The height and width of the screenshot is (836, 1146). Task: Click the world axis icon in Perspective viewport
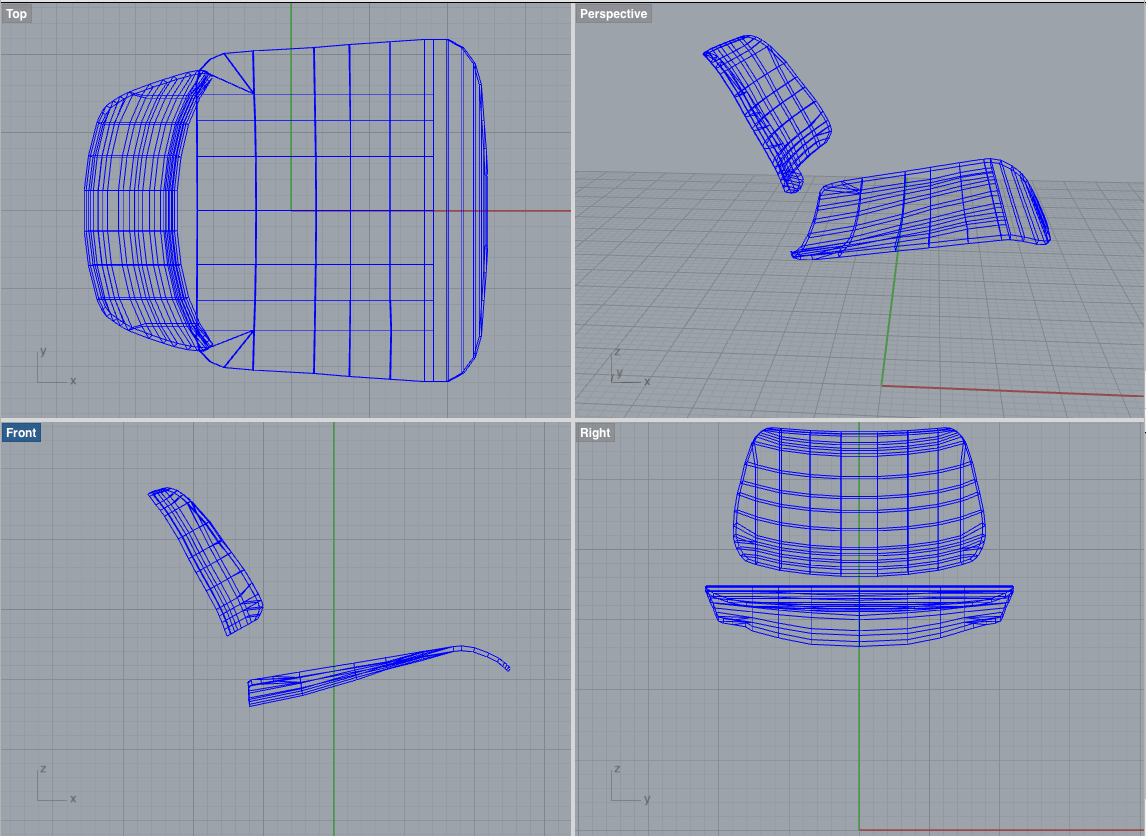pyautogui.click(x=630, y=365)
